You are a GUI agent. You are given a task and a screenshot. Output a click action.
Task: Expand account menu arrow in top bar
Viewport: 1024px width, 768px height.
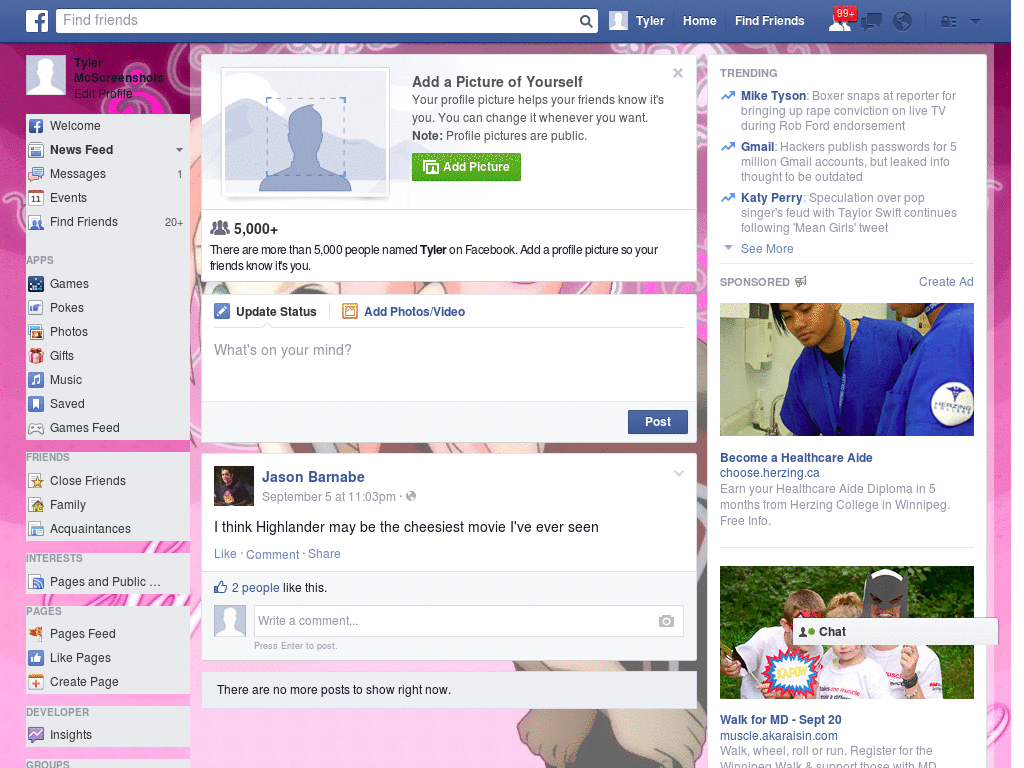pyautogui.click(x=975, y=22)
